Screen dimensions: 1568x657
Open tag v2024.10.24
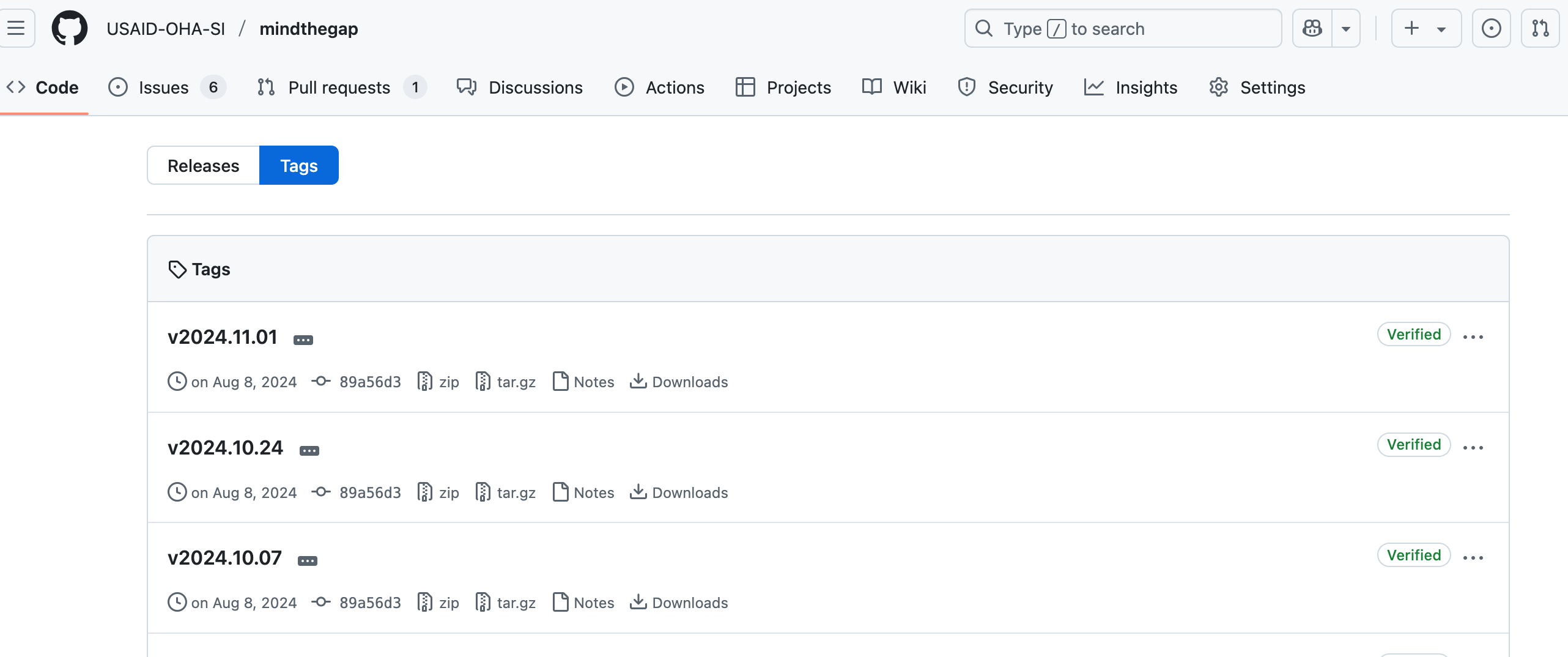tap(226, 448)
